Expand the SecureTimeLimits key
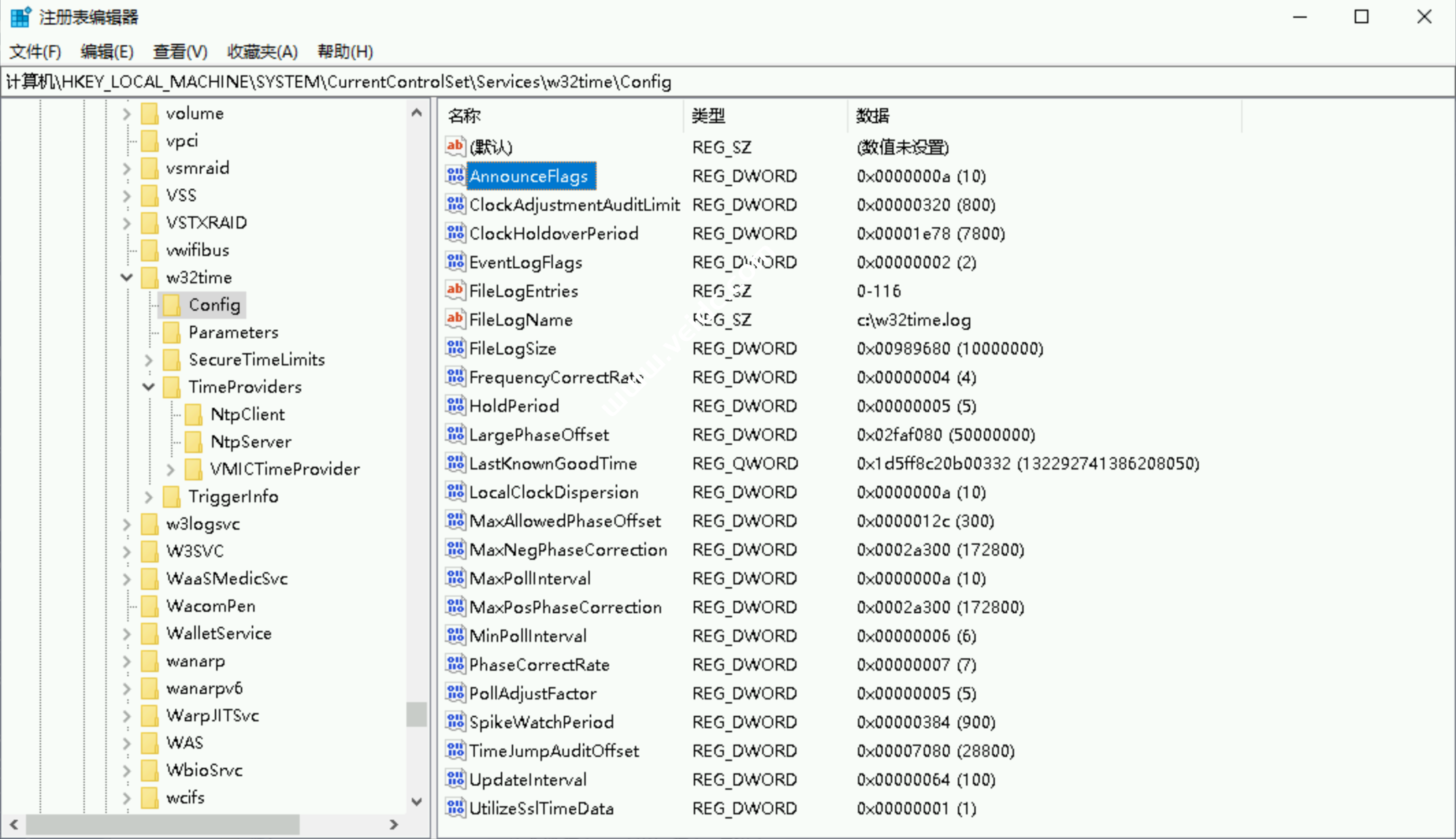 point(148,359)
